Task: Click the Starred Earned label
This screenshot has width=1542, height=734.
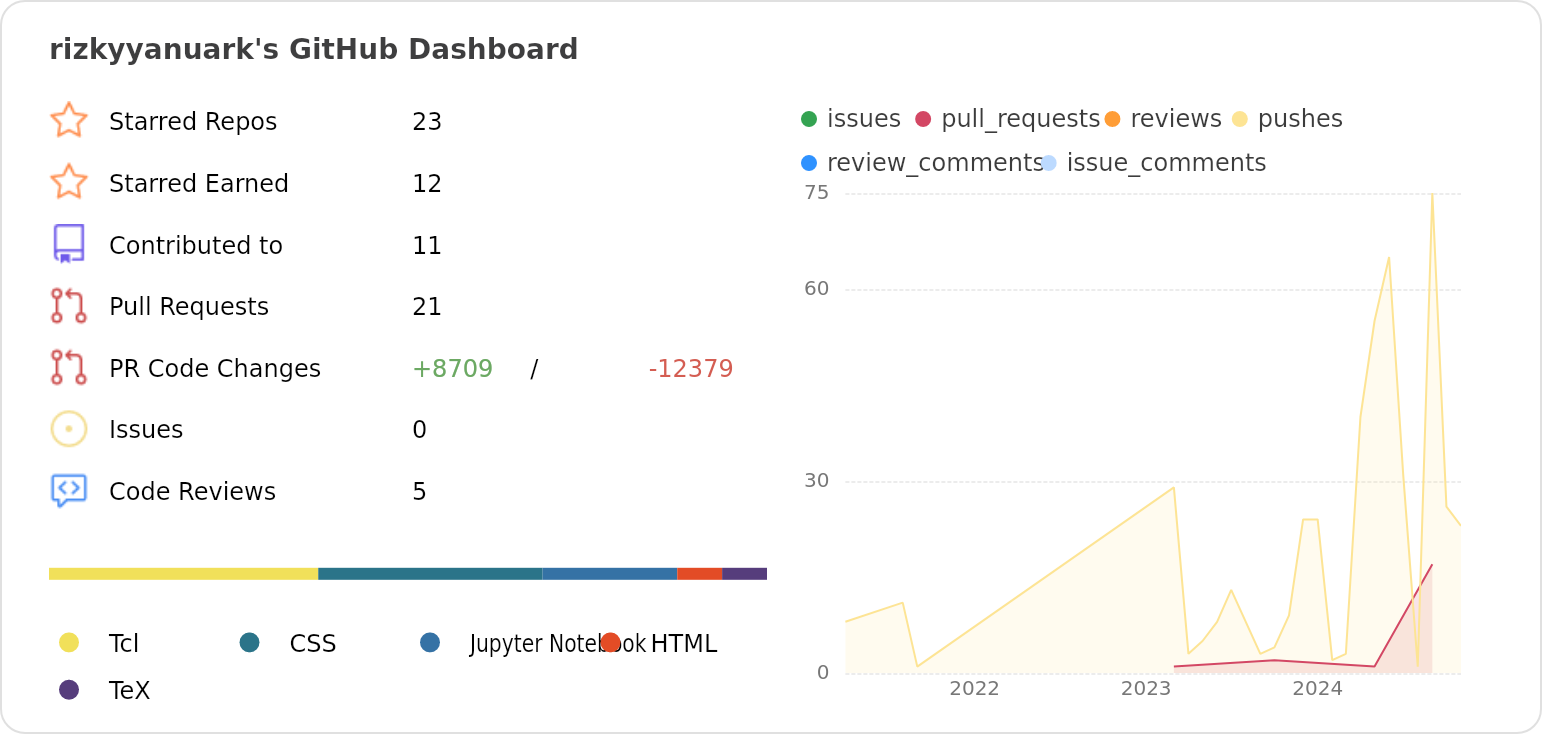Action: tap(199, 184)
